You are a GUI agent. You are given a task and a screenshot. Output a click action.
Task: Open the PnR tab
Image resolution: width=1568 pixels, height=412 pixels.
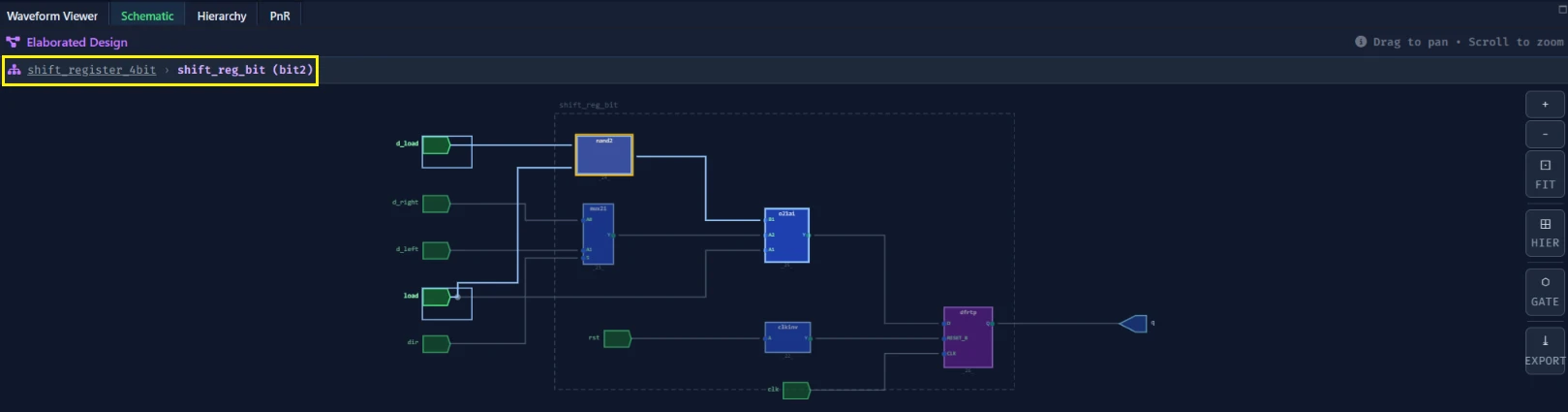pyautogui.click(x=280, y=16)
